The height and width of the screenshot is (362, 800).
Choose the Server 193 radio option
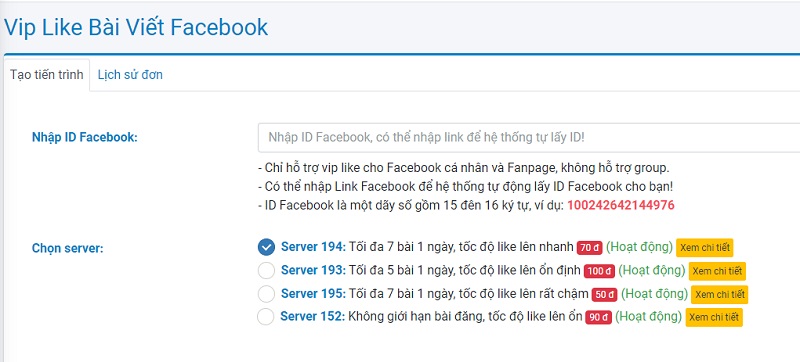click(x=266, y=271)
